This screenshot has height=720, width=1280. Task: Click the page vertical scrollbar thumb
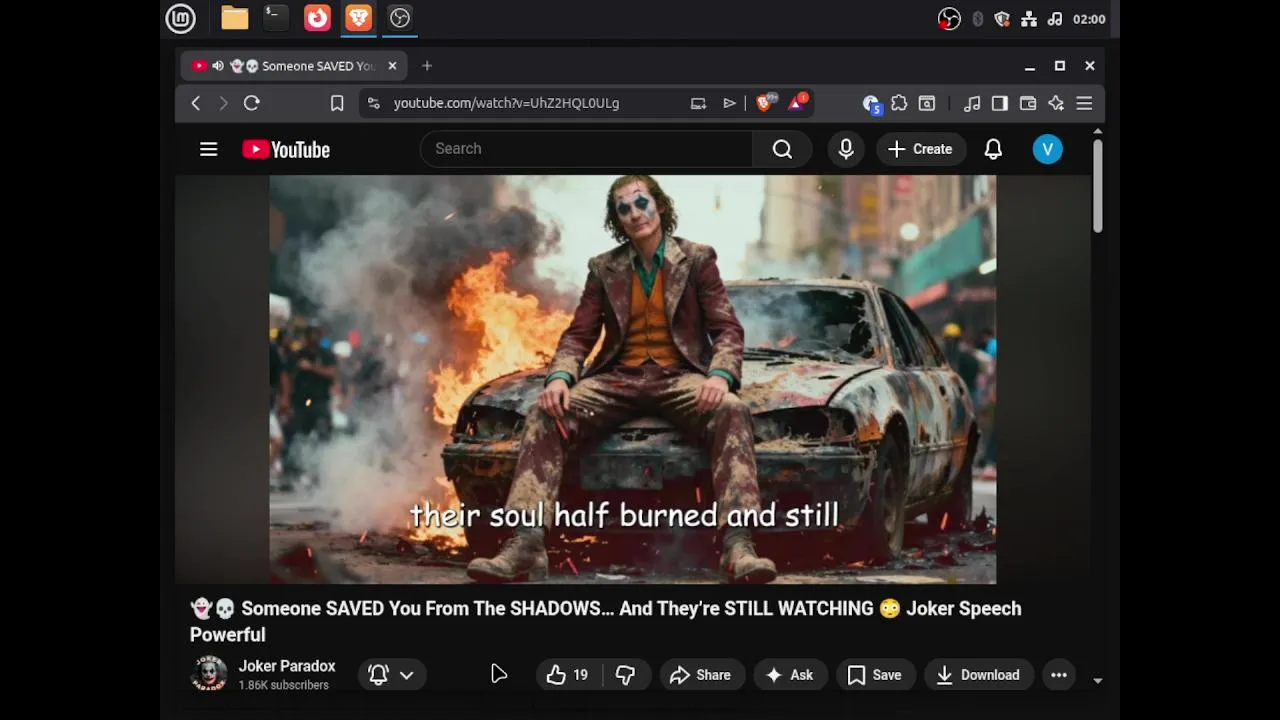pyautogui.click(x=1097, y=185)
